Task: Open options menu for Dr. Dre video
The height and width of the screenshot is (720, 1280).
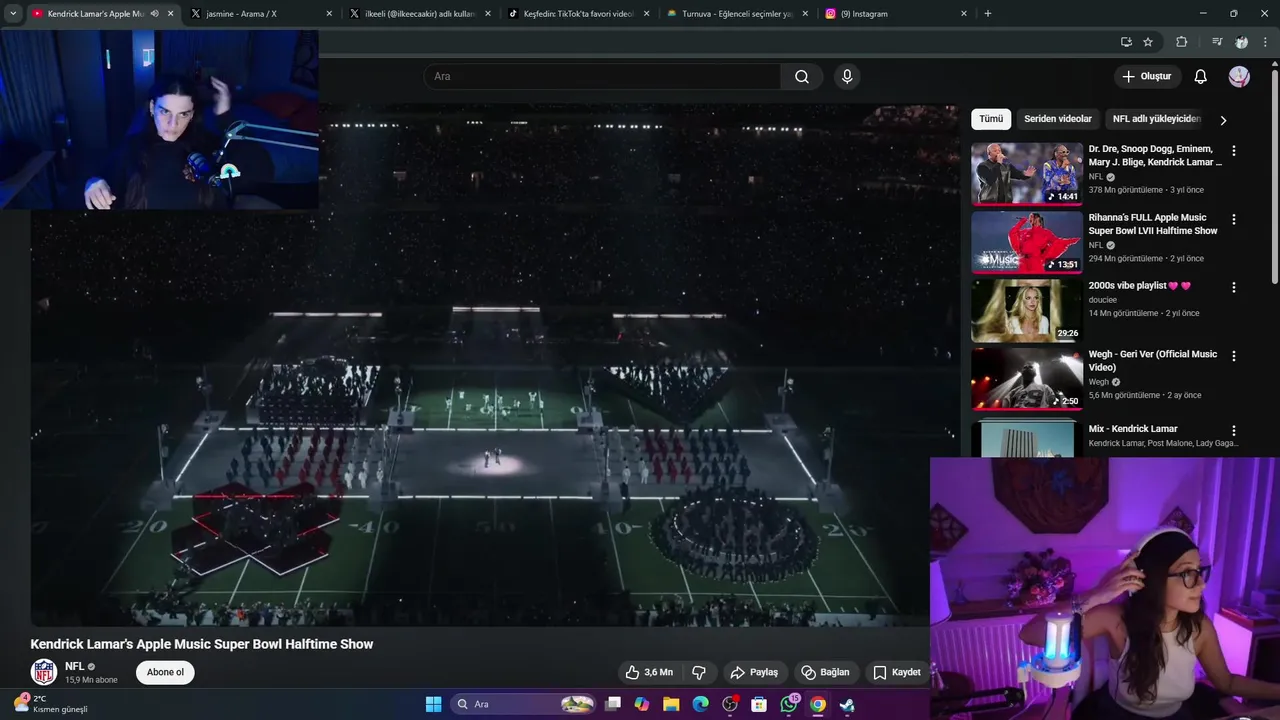Action: (x=1233, y=151)
